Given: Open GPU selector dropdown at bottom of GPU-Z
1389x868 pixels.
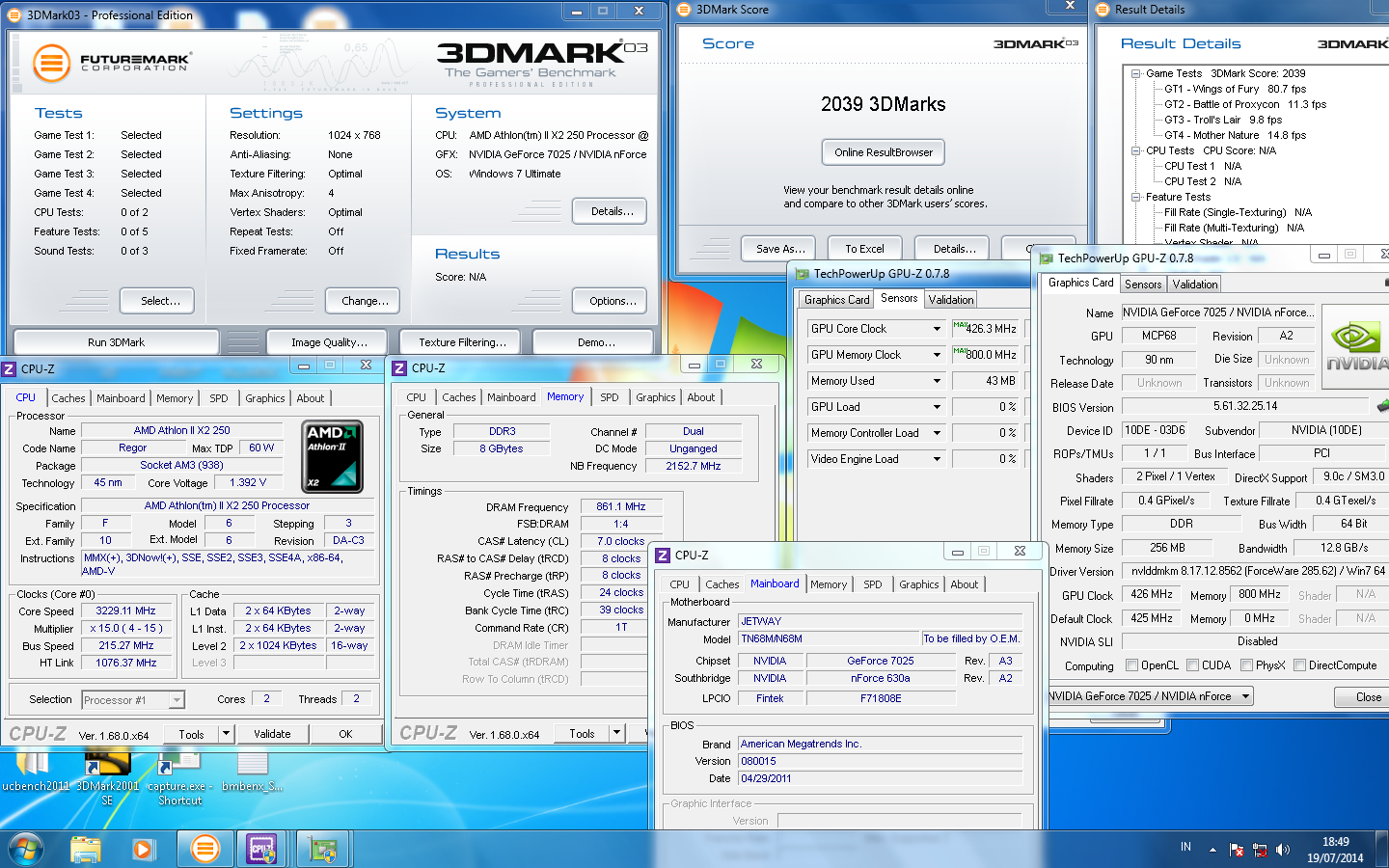Looking at the screenshot, I should tap(1245, 696).
